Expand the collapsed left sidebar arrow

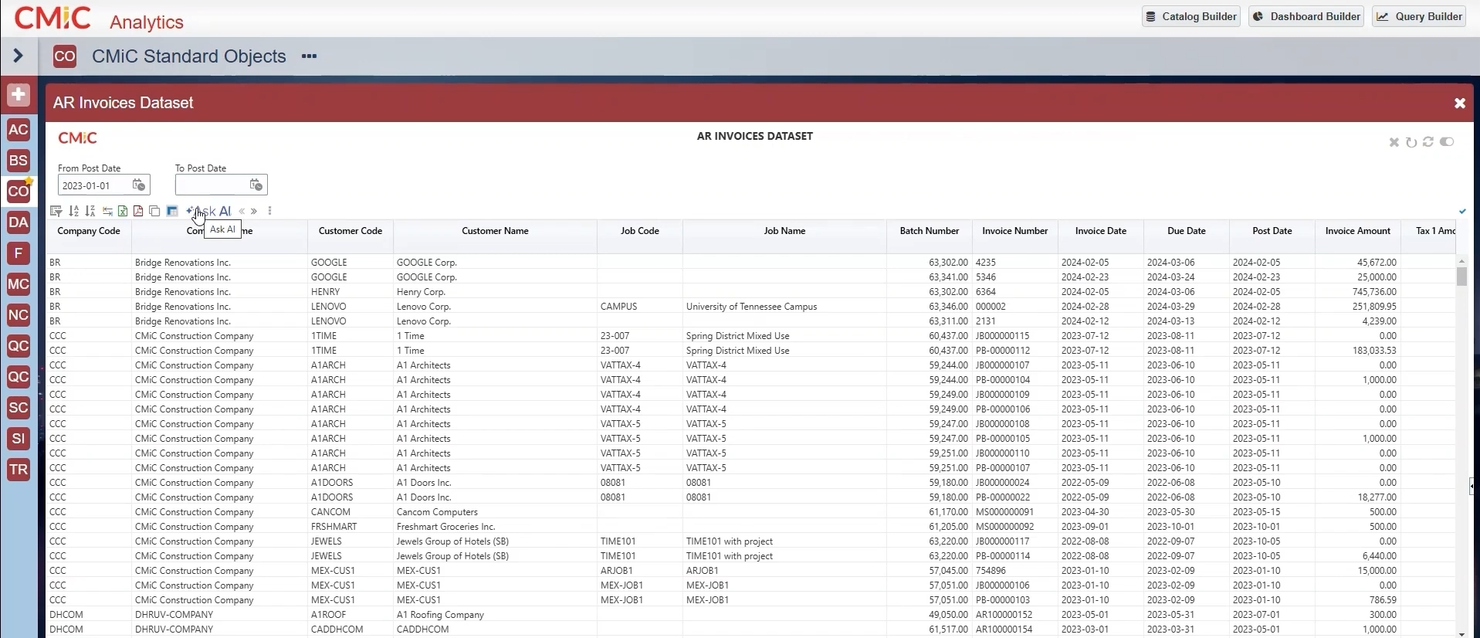(17, 57)
